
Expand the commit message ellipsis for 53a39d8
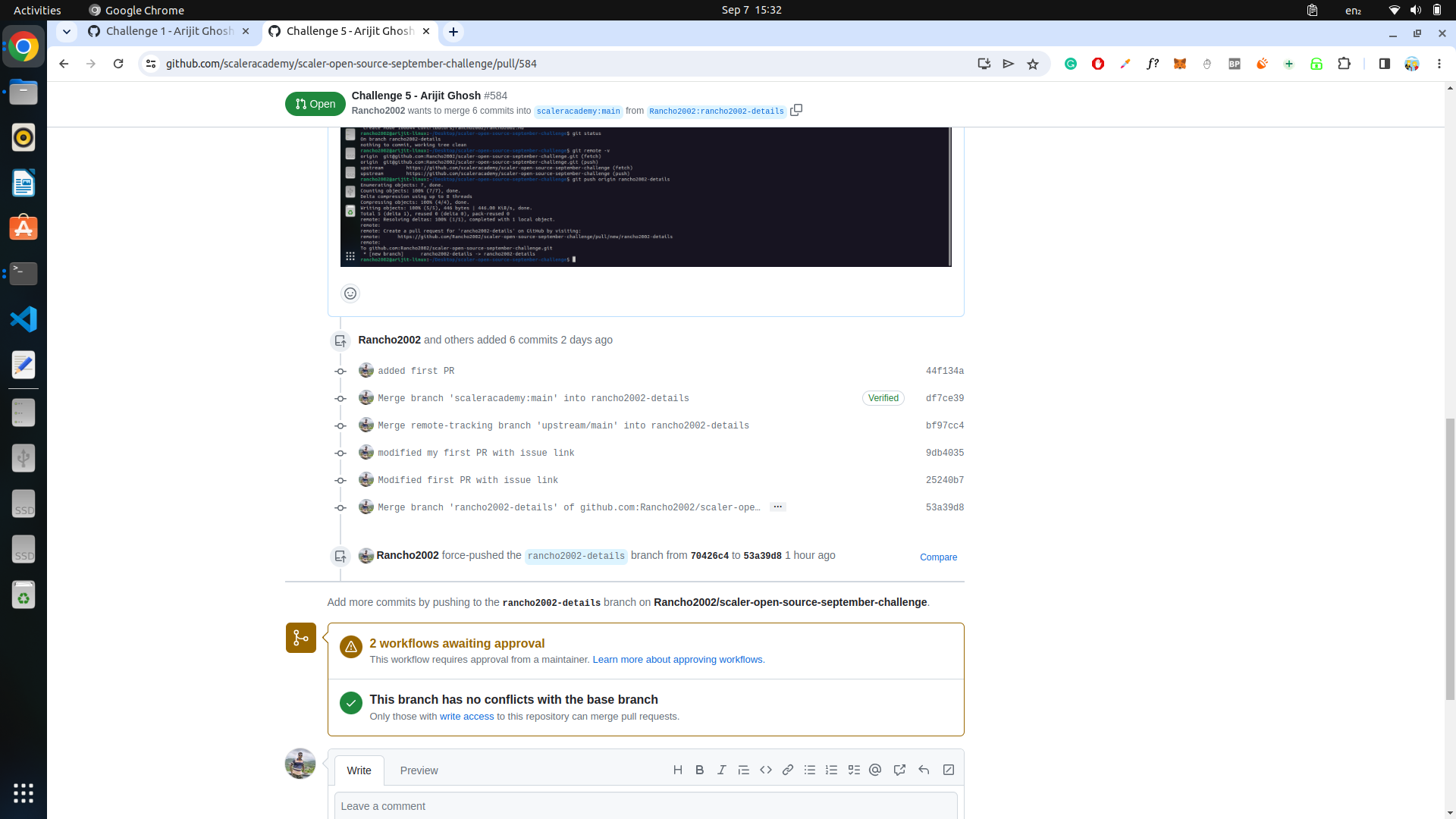tap(777, 507)
